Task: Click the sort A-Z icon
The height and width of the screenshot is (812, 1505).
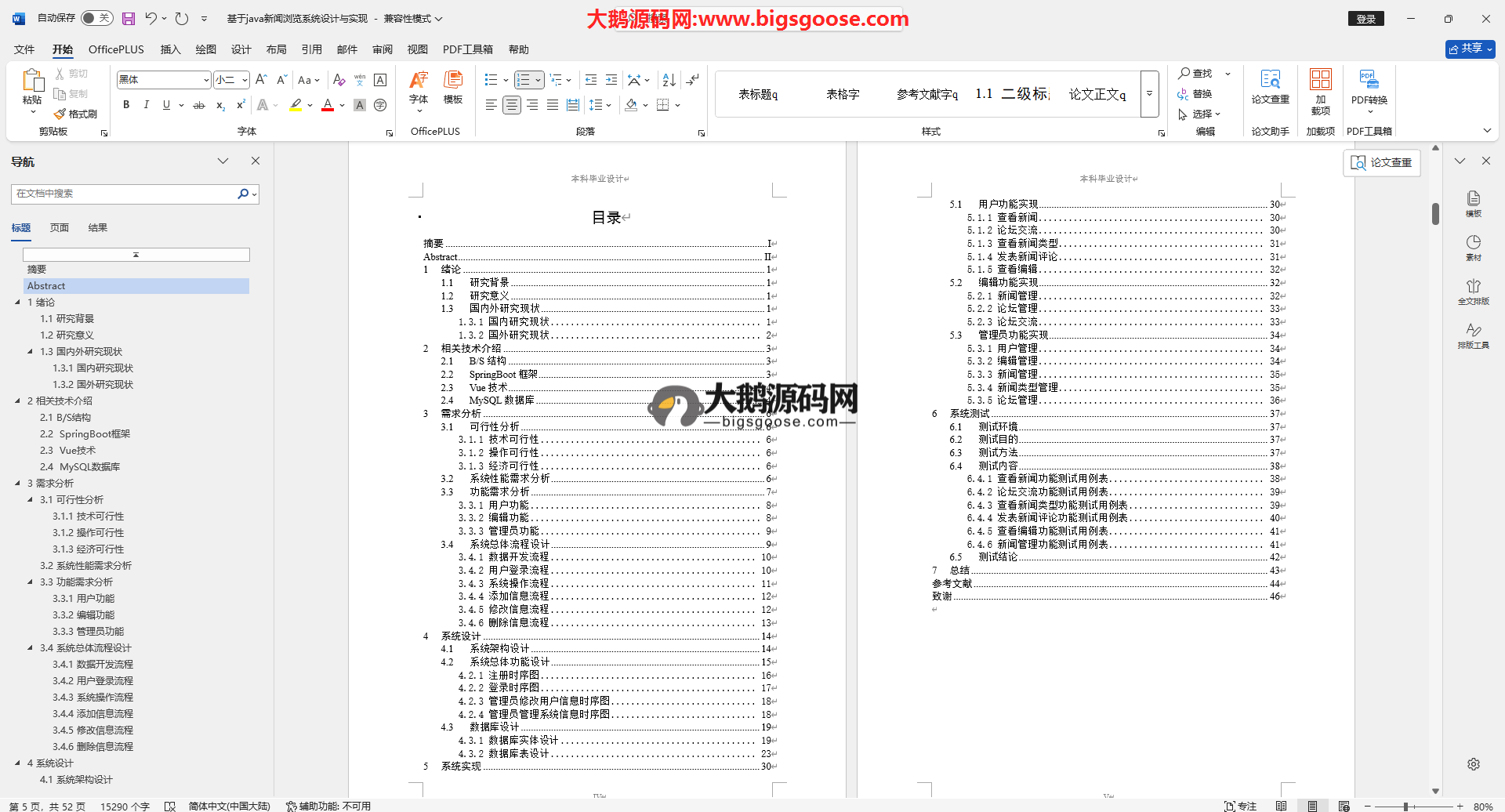Action: (669, 80)
